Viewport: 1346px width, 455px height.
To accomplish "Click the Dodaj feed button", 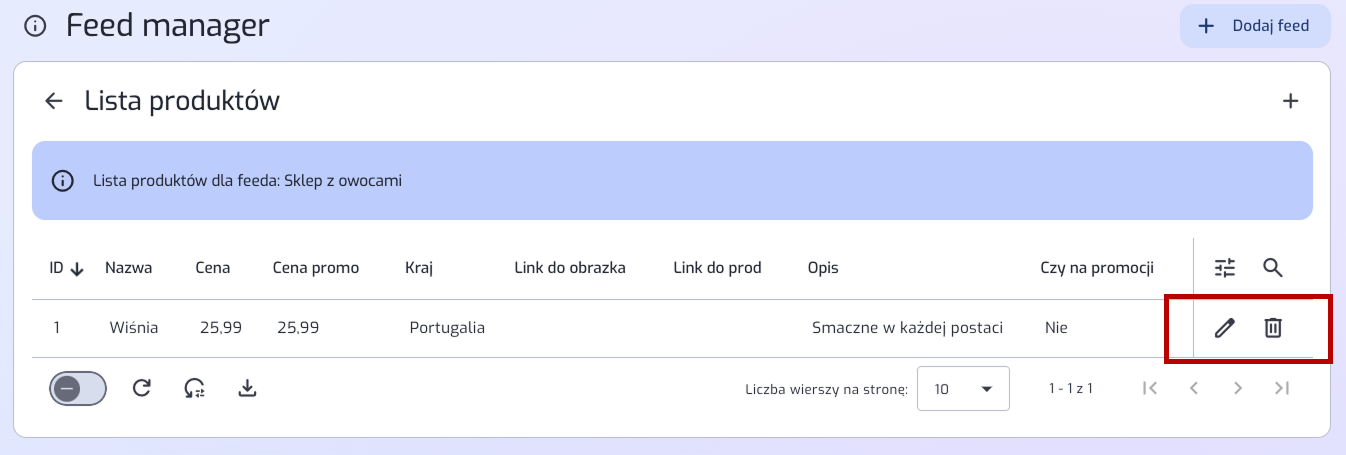I will 1255,26.
